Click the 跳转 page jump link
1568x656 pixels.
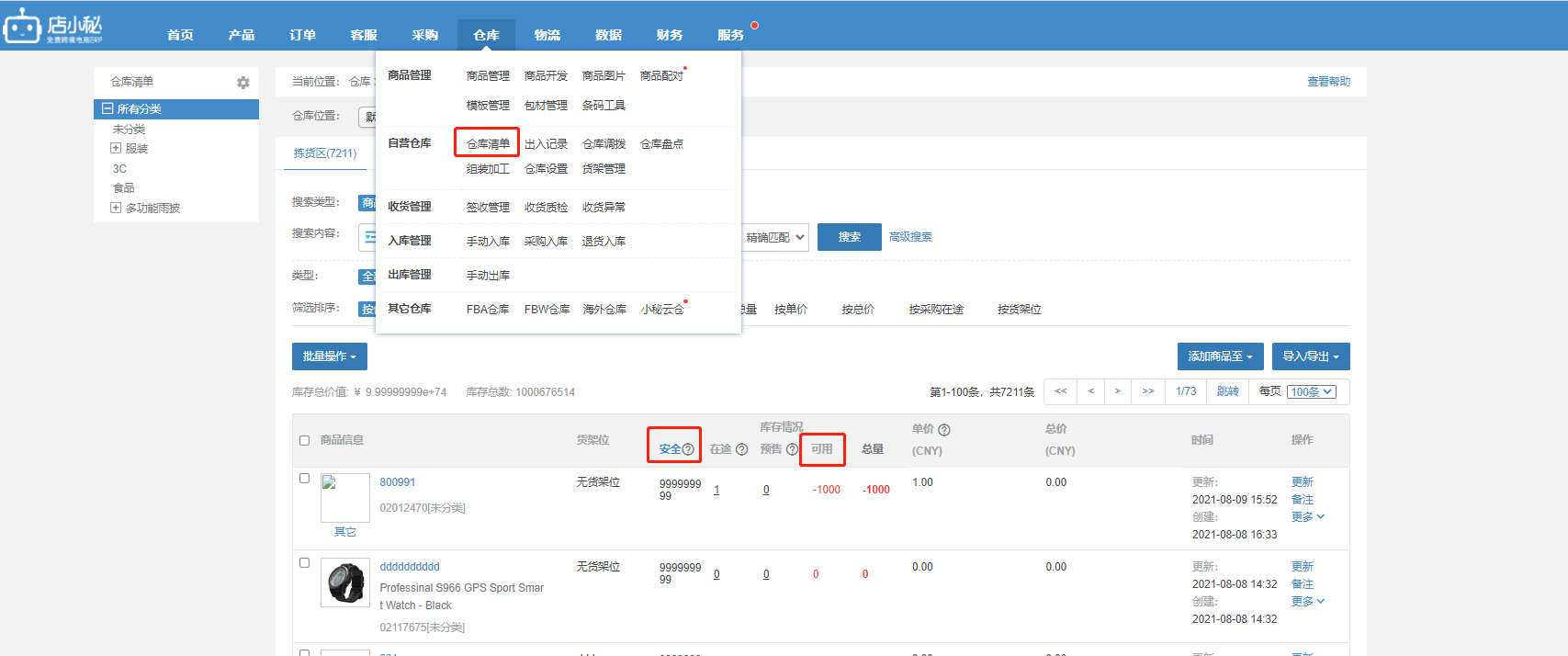pyautogui.click(x=1228, y=391)
